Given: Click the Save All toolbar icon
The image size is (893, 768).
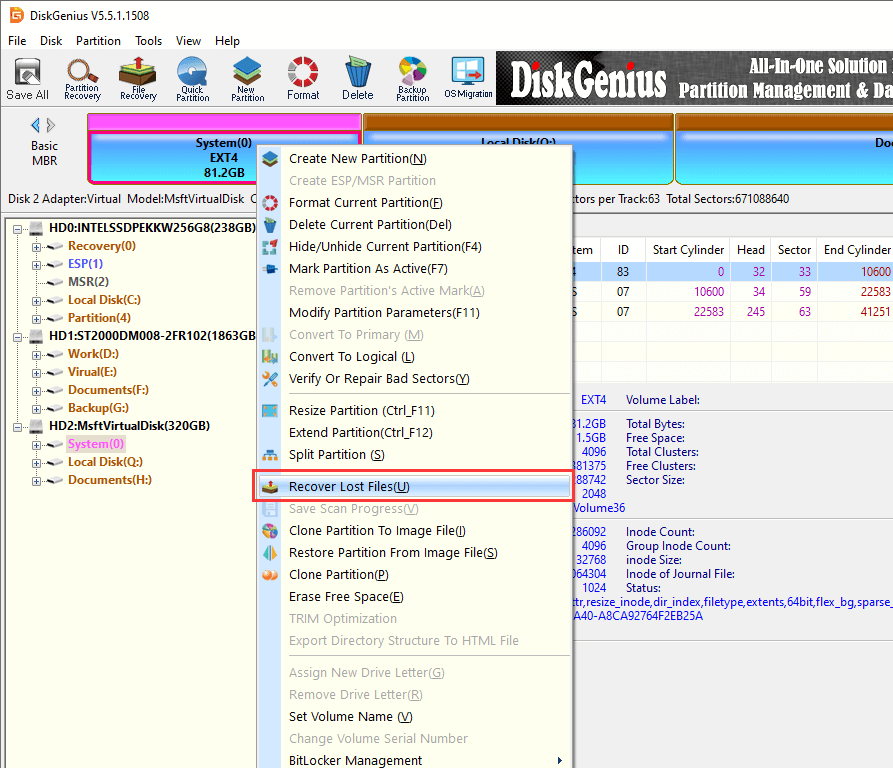Looking at the screenshot, I should [27, 78].
